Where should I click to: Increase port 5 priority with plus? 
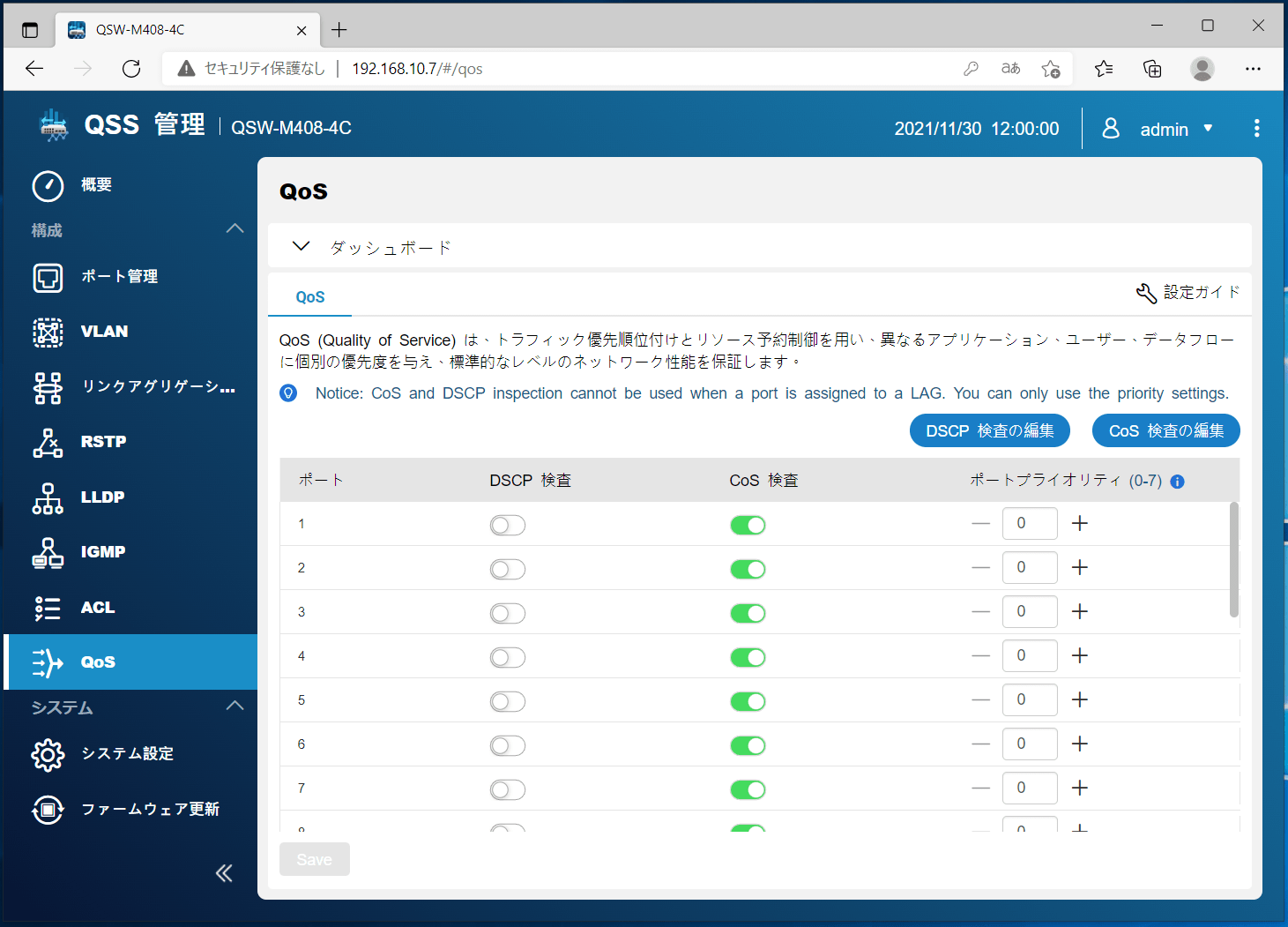coord(1080,700)
